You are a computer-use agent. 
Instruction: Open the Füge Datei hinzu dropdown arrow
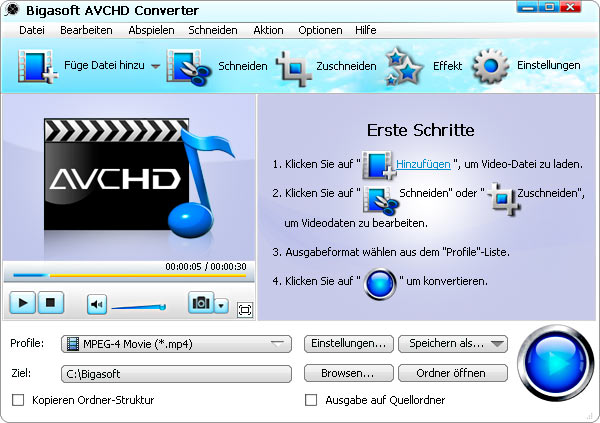(155, 66)
